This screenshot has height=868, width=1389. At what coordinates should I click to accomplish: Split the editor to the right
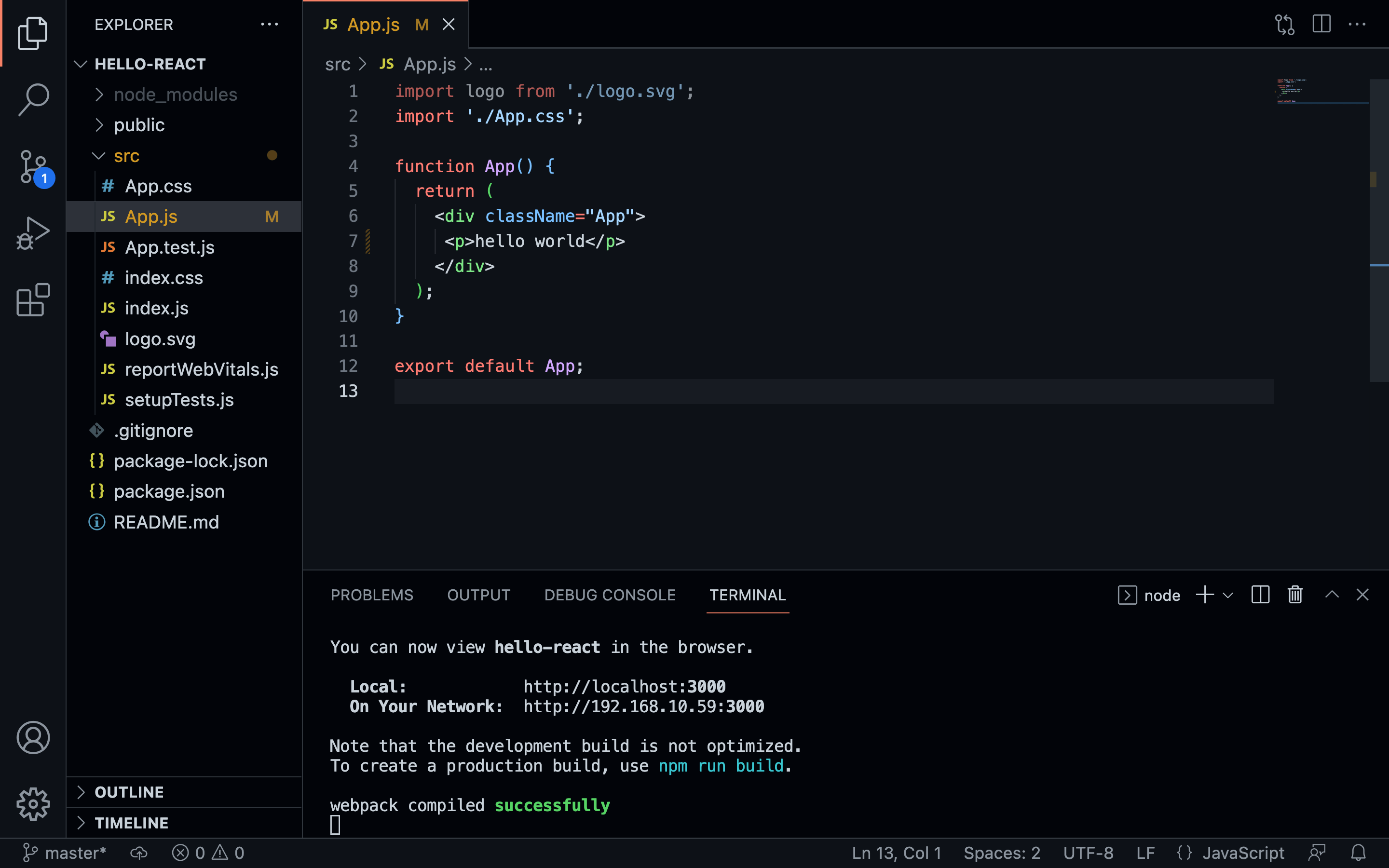click(1321, 24)
